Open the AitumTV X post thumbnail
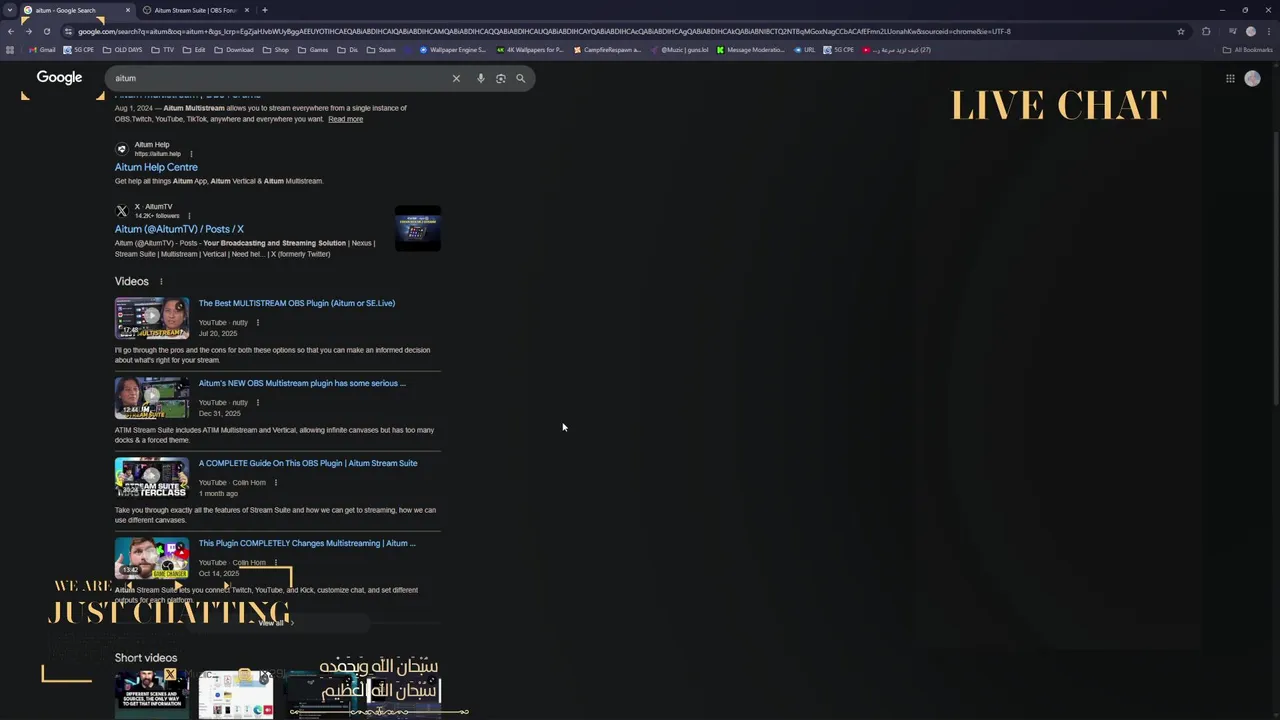This screenshot has height=720, width=1280. (418, 229)
